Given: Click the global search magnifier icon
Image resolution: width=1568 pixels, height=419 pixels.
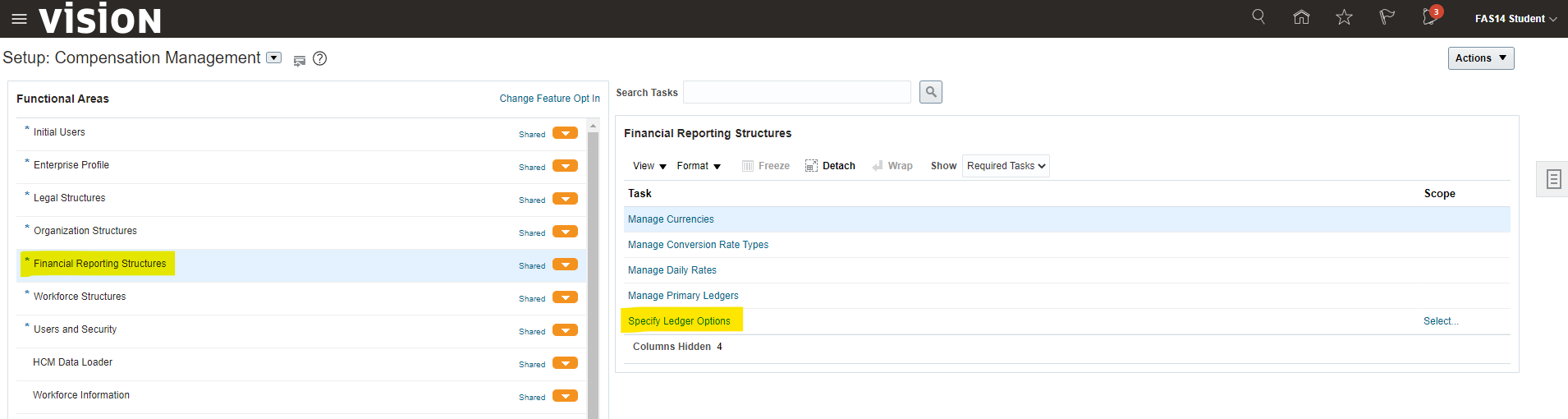Looking at the screenshot, I should [x=1258, y=17].
